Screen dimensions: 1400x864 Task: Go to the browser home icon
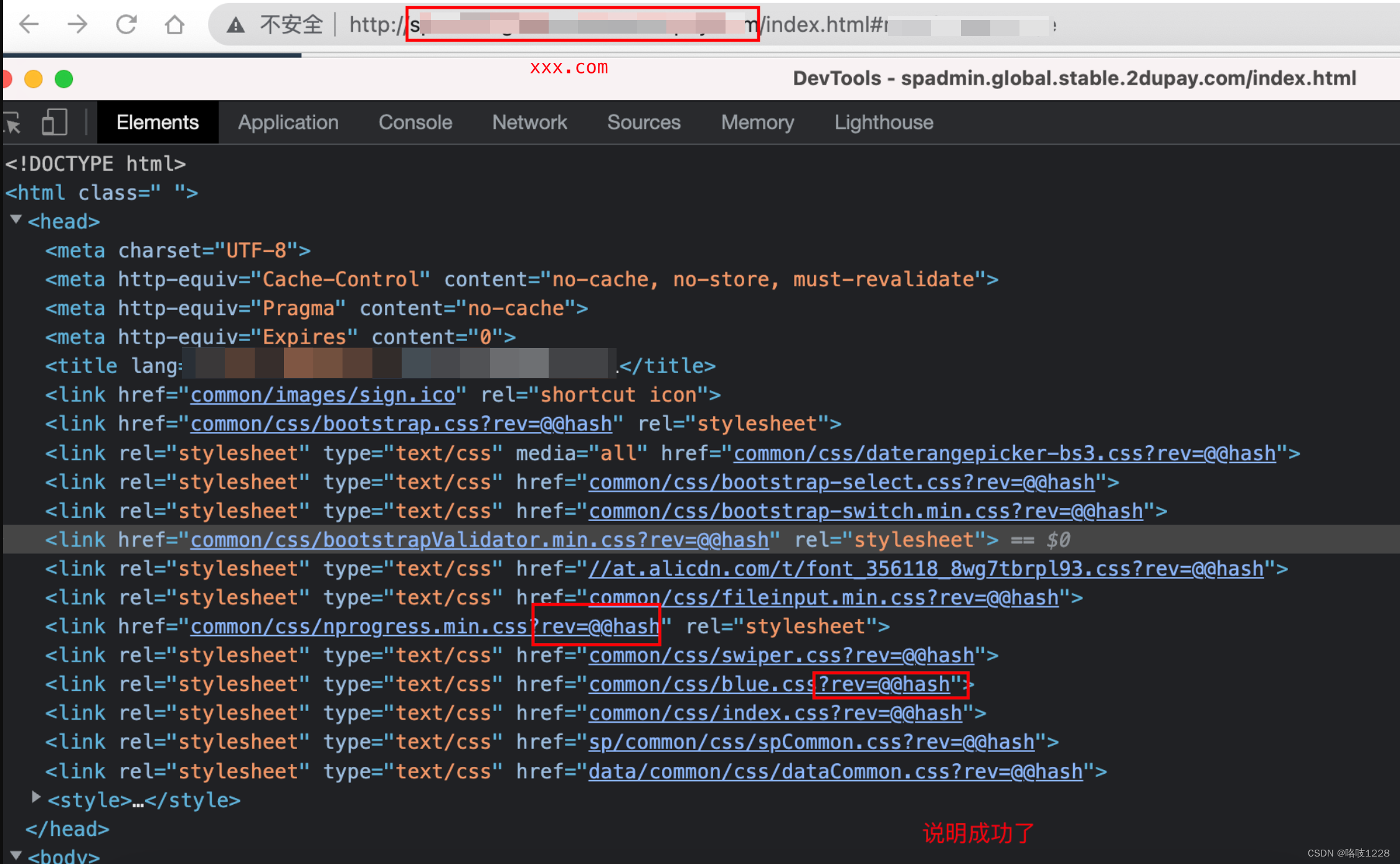click(x=174, y=25)
